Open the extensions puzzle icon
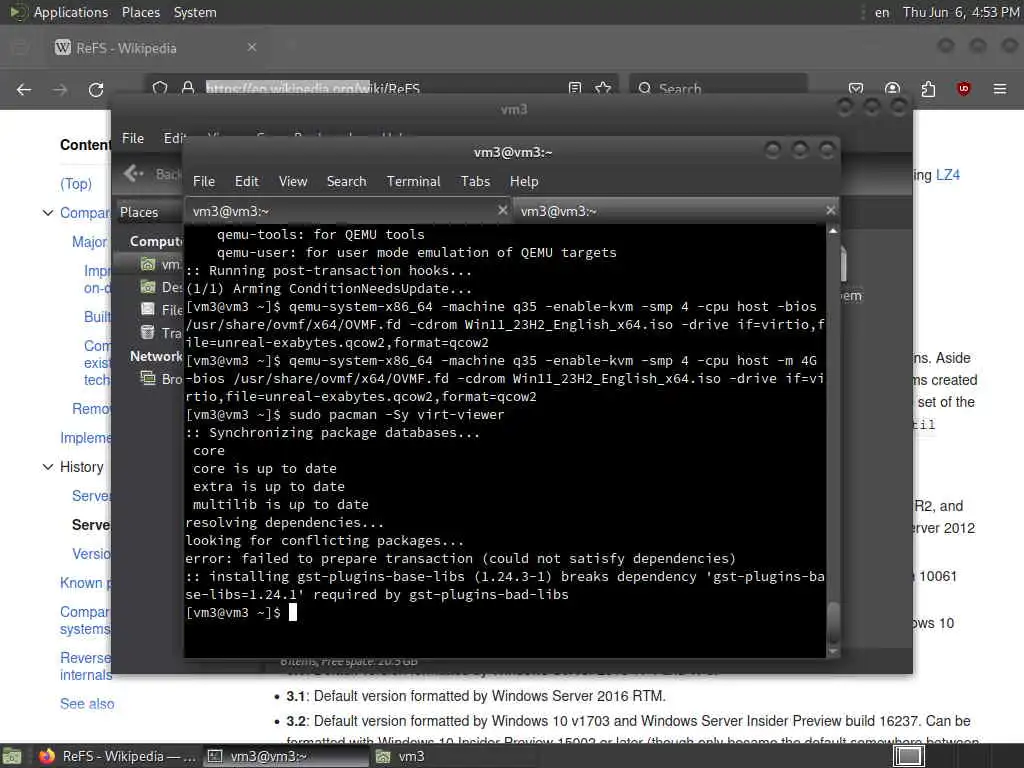 928,89
